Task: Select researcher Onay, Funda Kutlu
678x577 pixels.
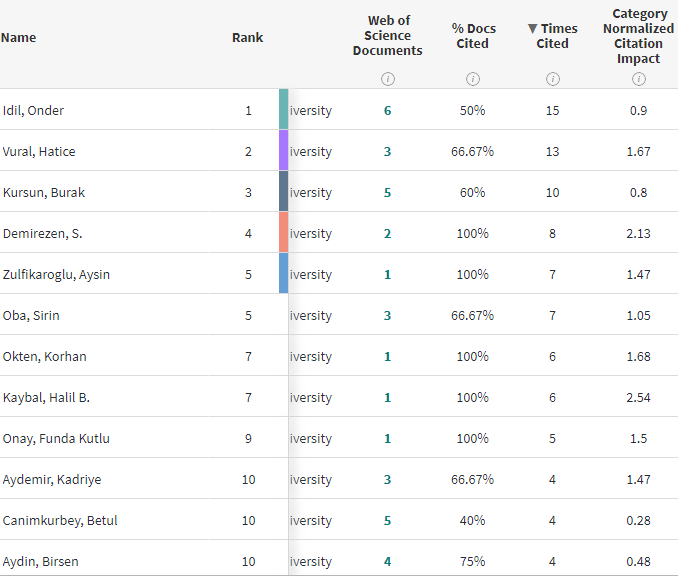Action: 56,438
